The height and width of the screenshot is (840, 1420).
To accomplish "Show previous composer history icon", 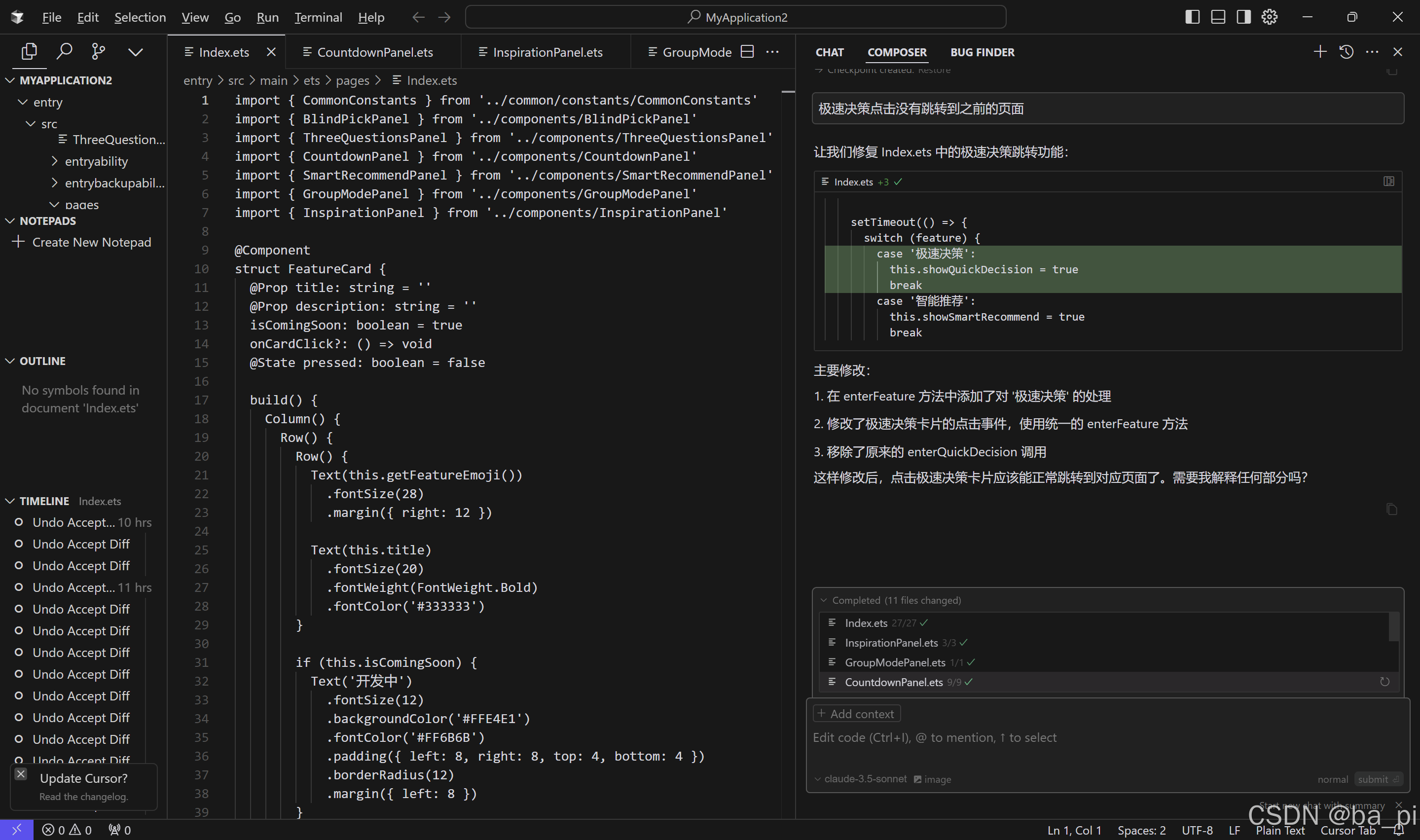I will tap(1346, 51).
